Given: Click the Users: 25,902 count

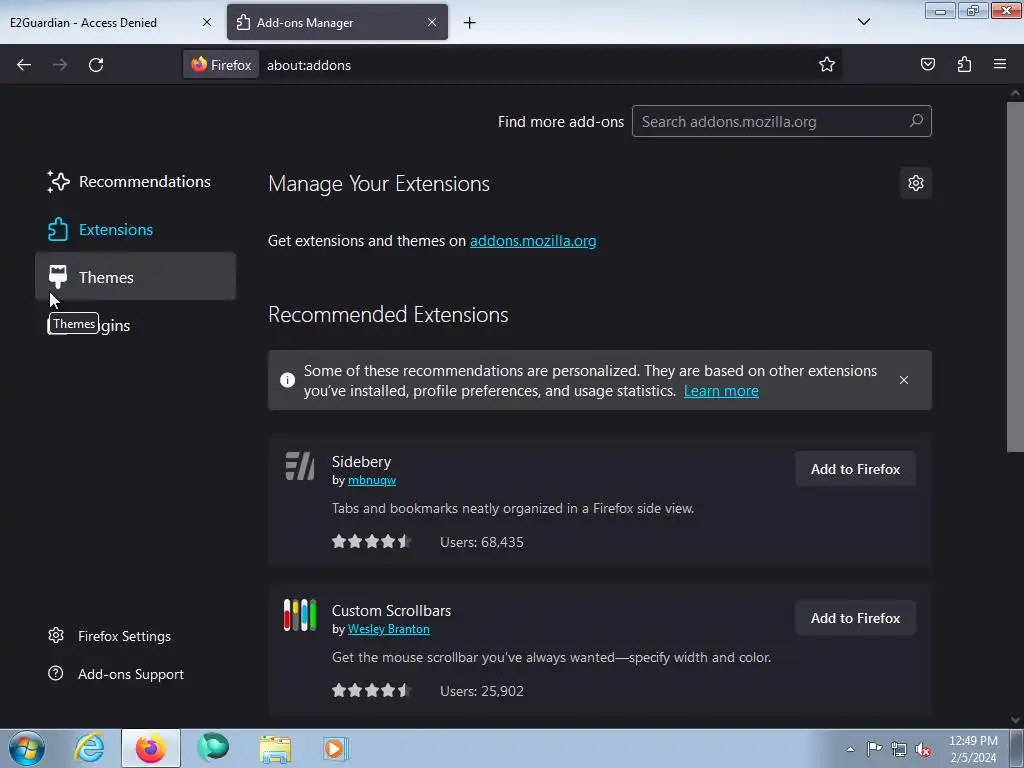Looking at the screenshot, I should click(482, 691).
